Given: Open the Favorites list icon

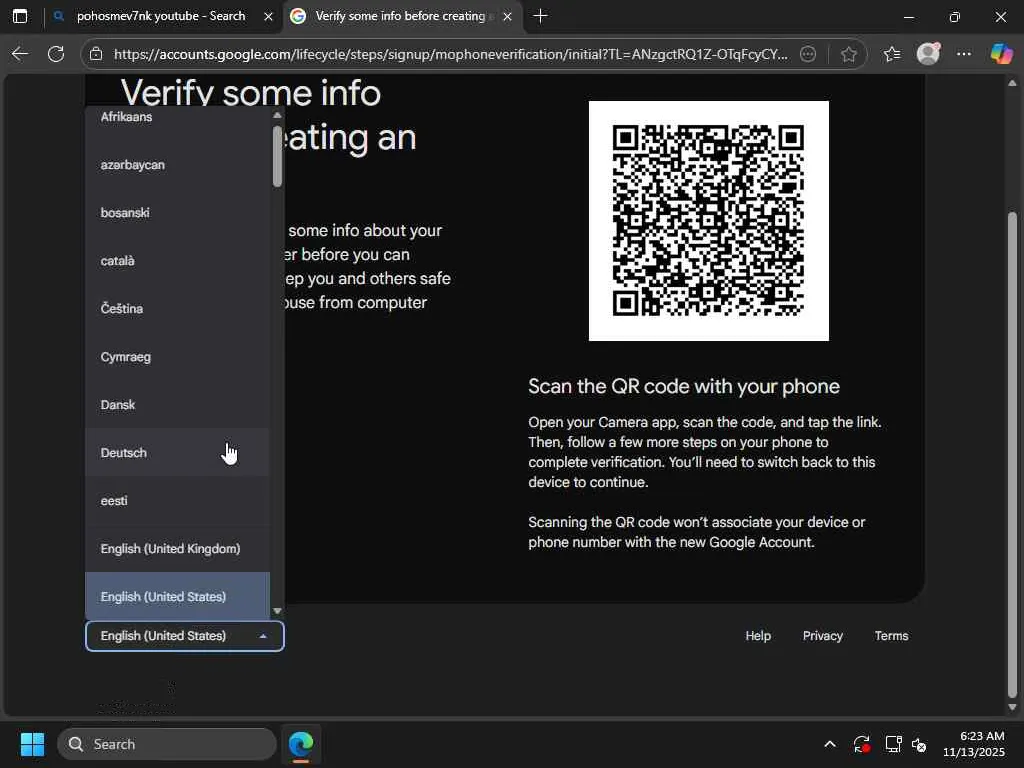Looking at the screenshot, I should pyautogui.click(x=891, y=54).
